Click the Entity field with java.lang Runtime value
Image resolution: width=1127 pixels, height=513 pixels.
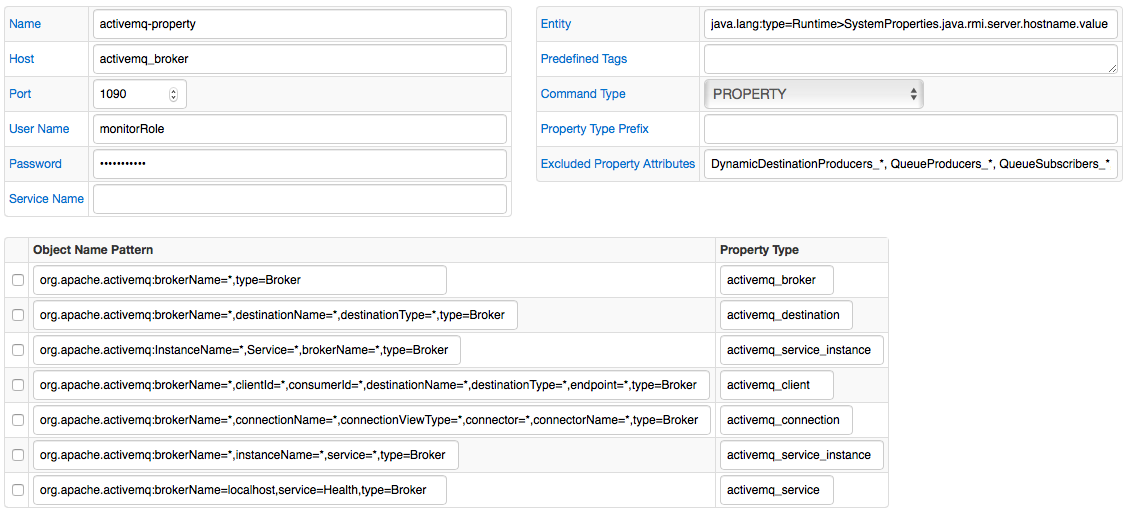[911, 24]
